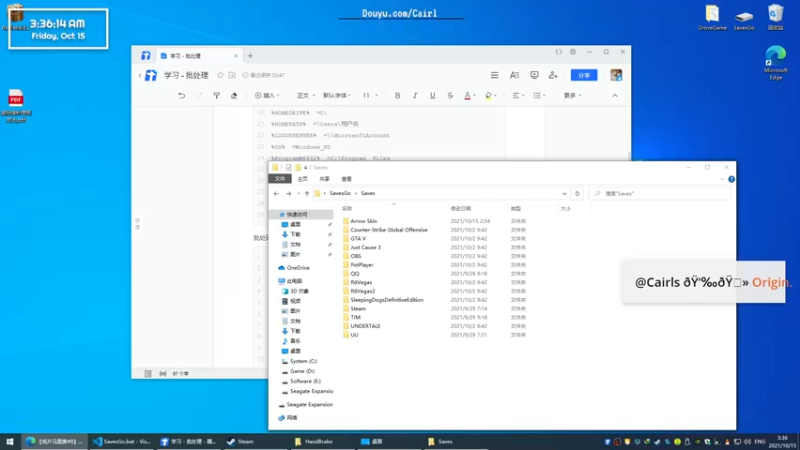This screenshot has height=450, width=800.
Task: Click the presentation mode icon
Action: [x=534, y=75]
